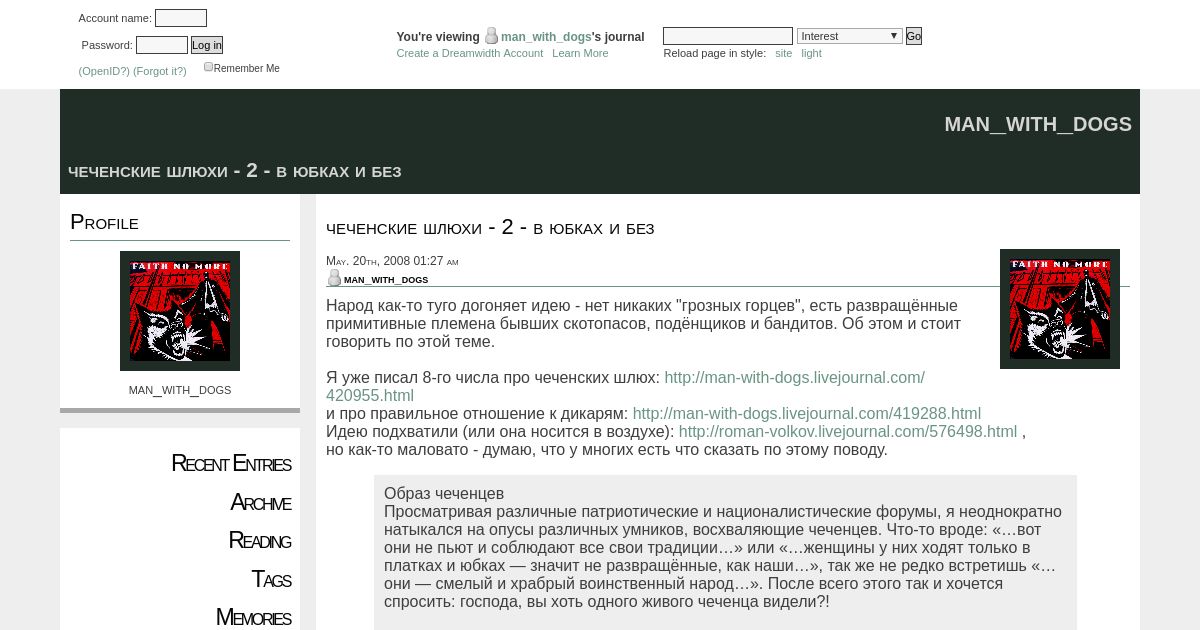Focus the Password input field
The image size is (1200, 630).
[162, 45]
